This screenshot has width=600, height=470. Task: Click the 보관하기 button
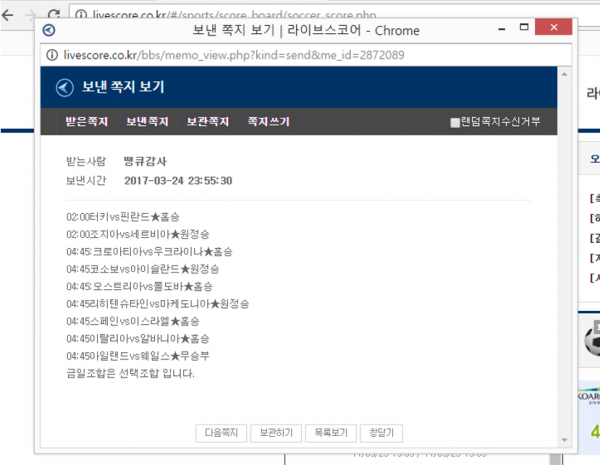pos(276,433)
